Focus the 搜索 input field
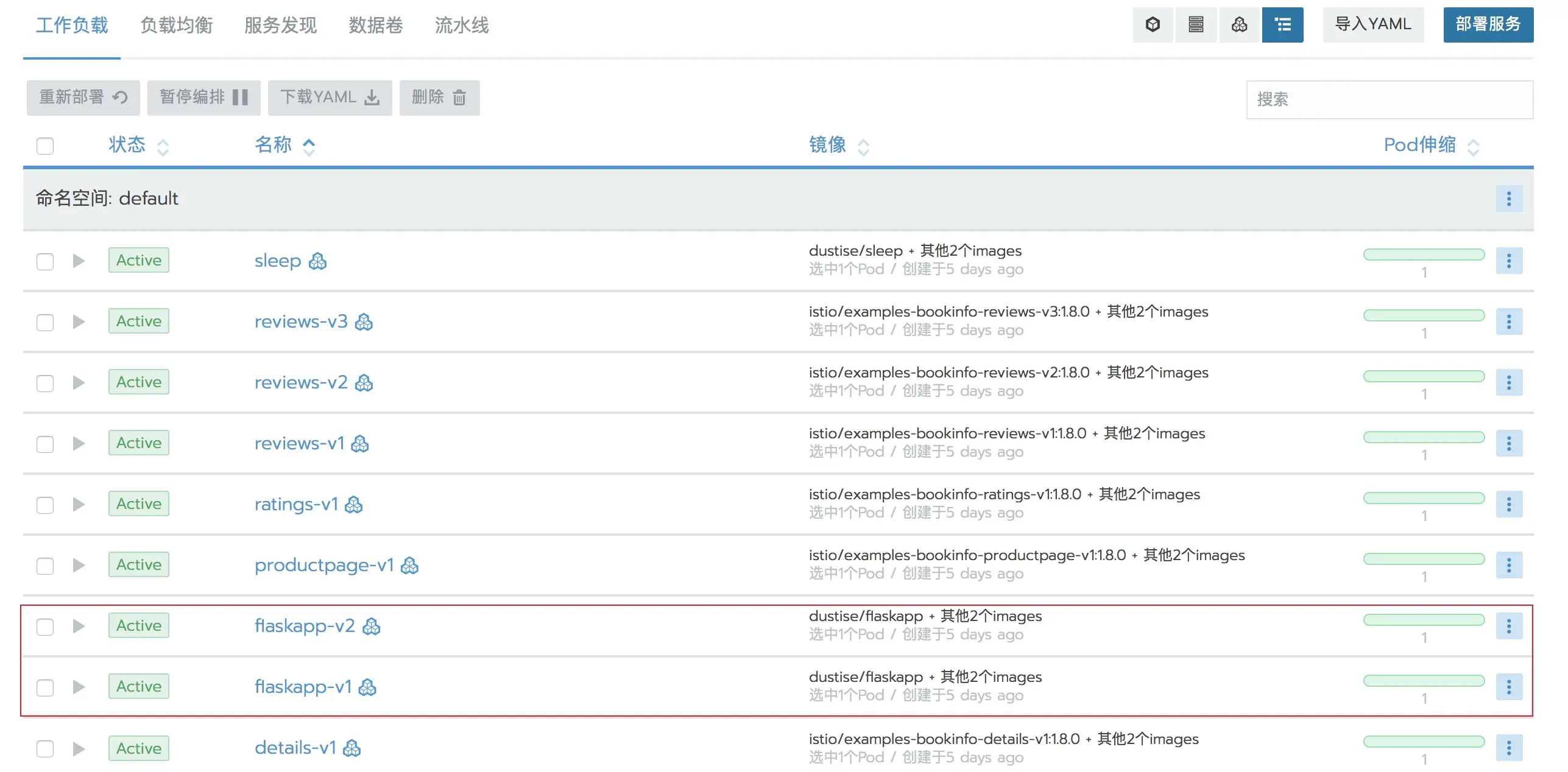Image resolution: width=1568 pixels, height=772 pixels. pos(1389,99)
